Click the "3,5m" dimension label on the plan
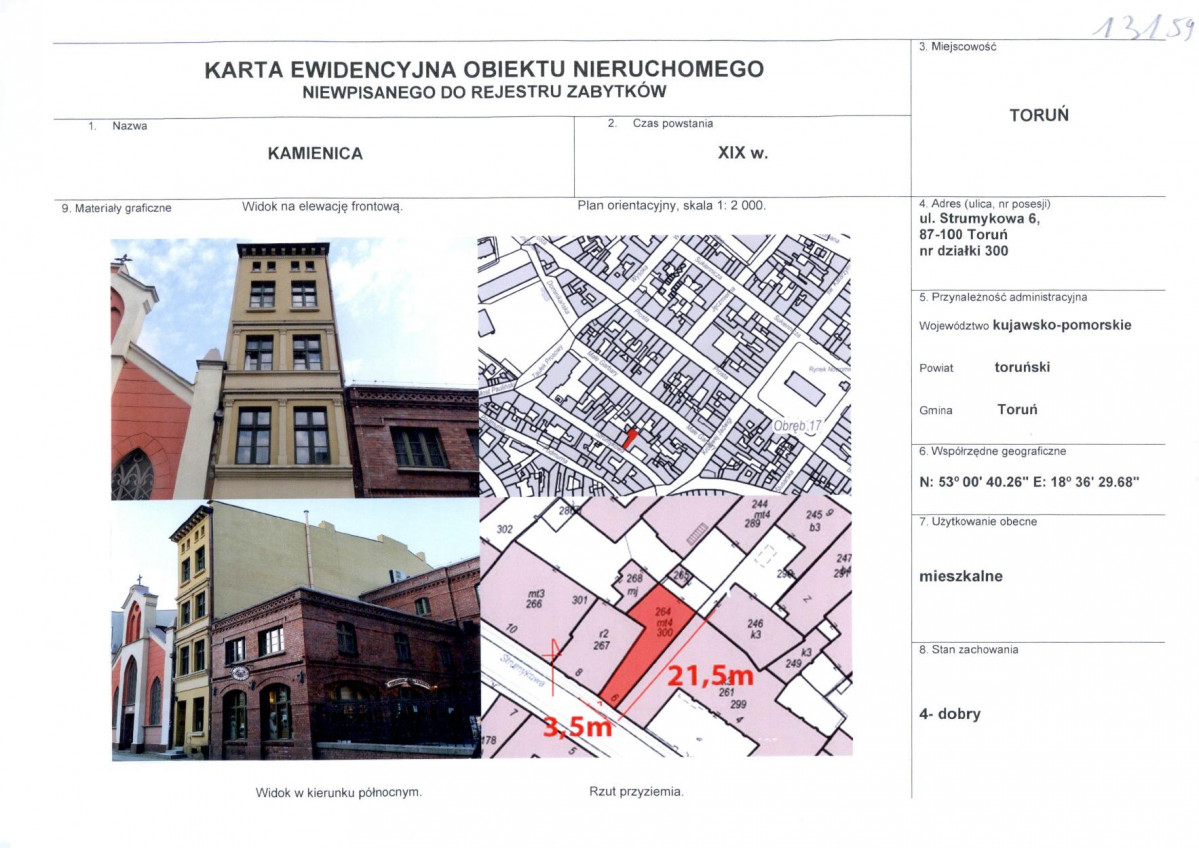This screenshot has height=848, width=1199. [x=576, y=729]
